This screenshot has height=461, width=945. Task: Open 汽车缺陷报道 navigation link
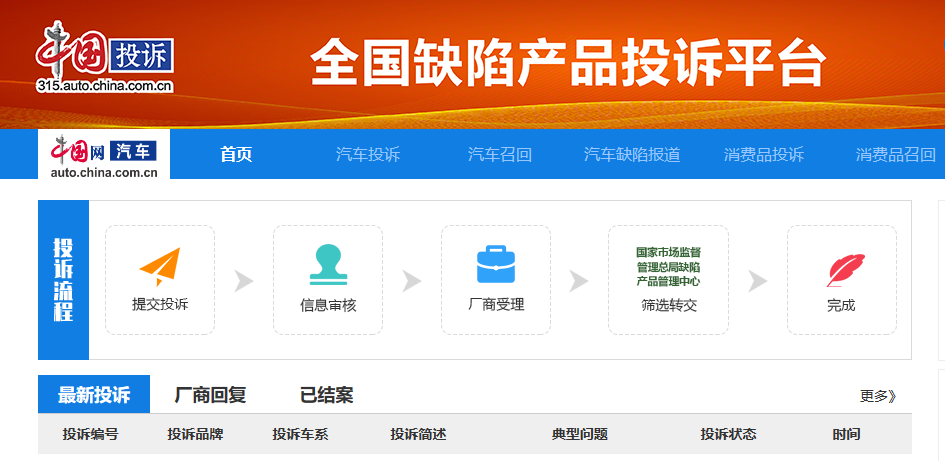pyautogui.click(x=632, y=155)
